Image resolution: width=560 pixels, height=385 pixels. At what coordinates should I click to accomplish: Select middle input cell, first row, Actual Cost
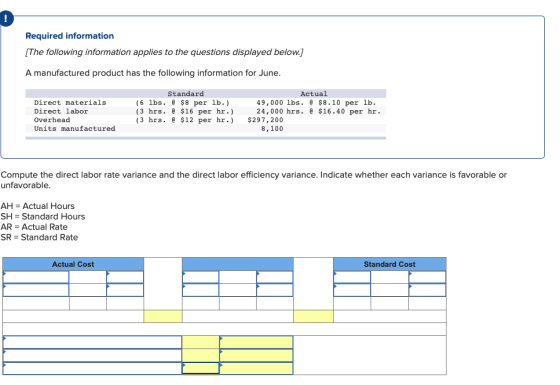point(88,277)
